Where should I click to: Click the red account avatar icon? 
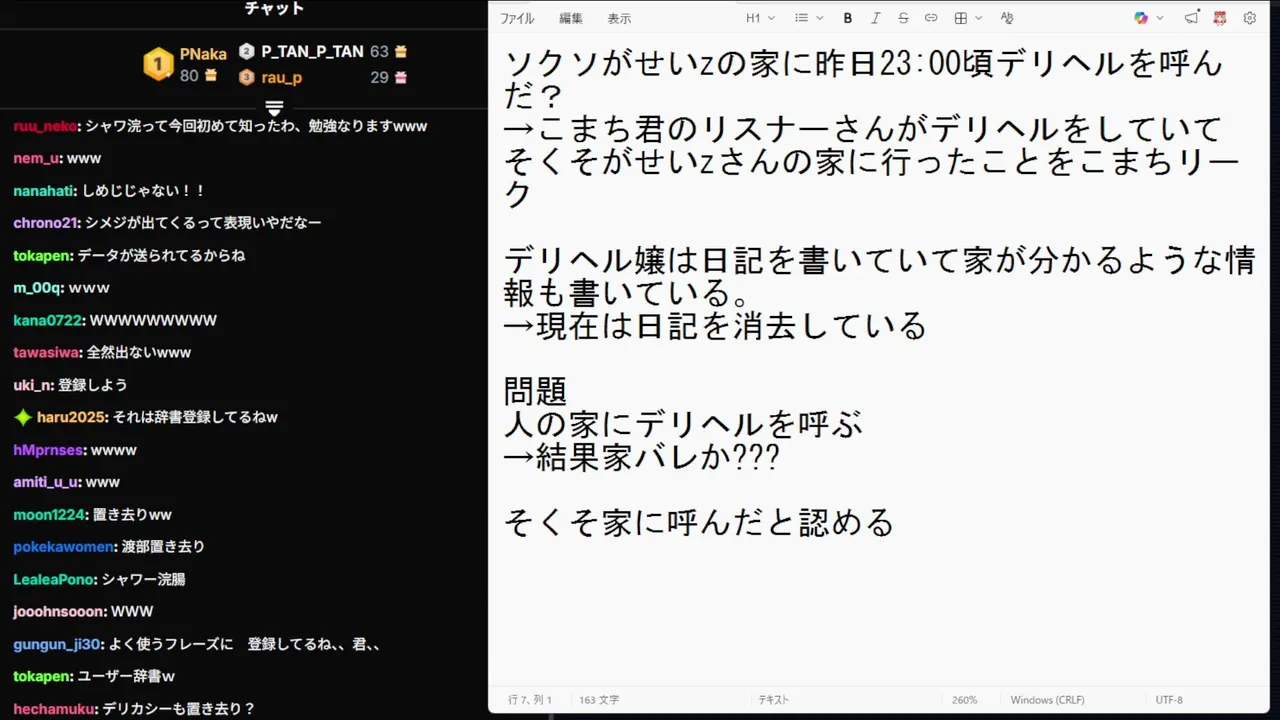(x=1220, y=18)
